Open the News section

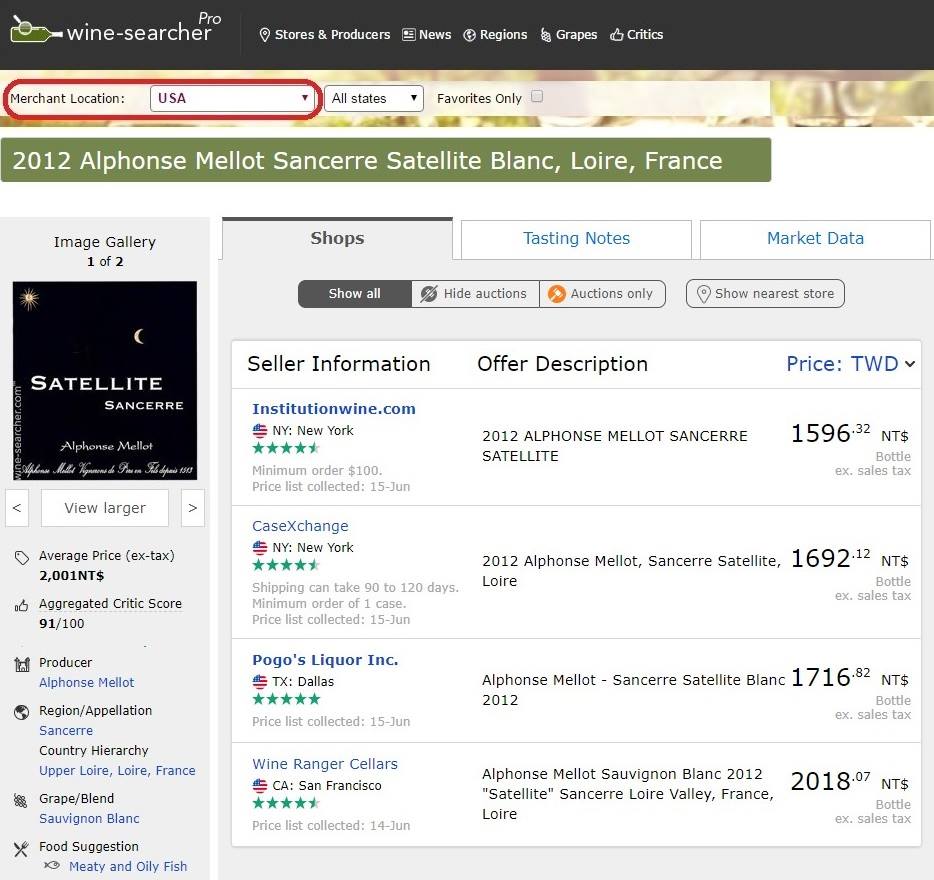(426, 35)
